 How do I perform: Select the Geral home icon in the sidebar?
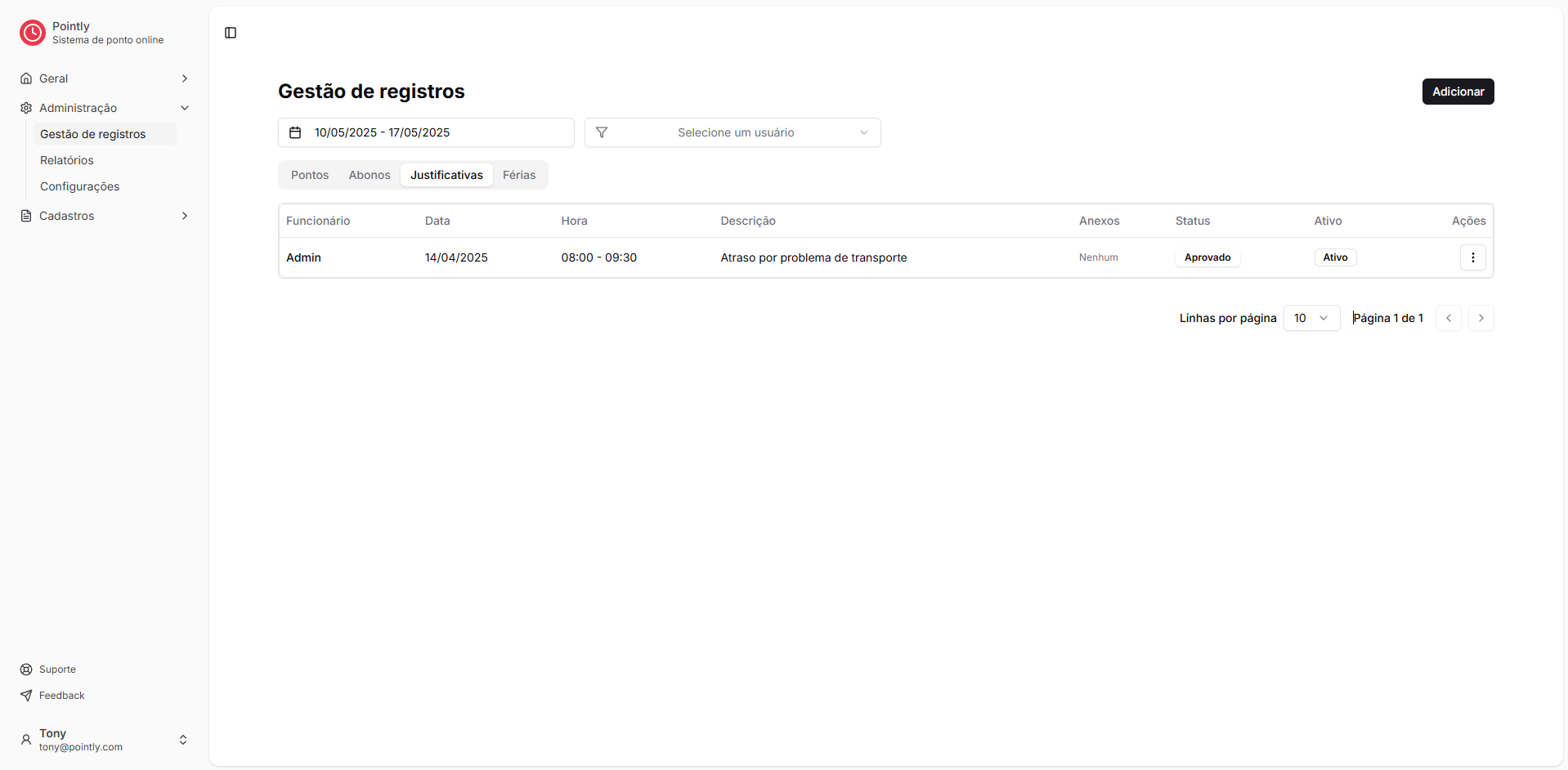click(27, 78)
